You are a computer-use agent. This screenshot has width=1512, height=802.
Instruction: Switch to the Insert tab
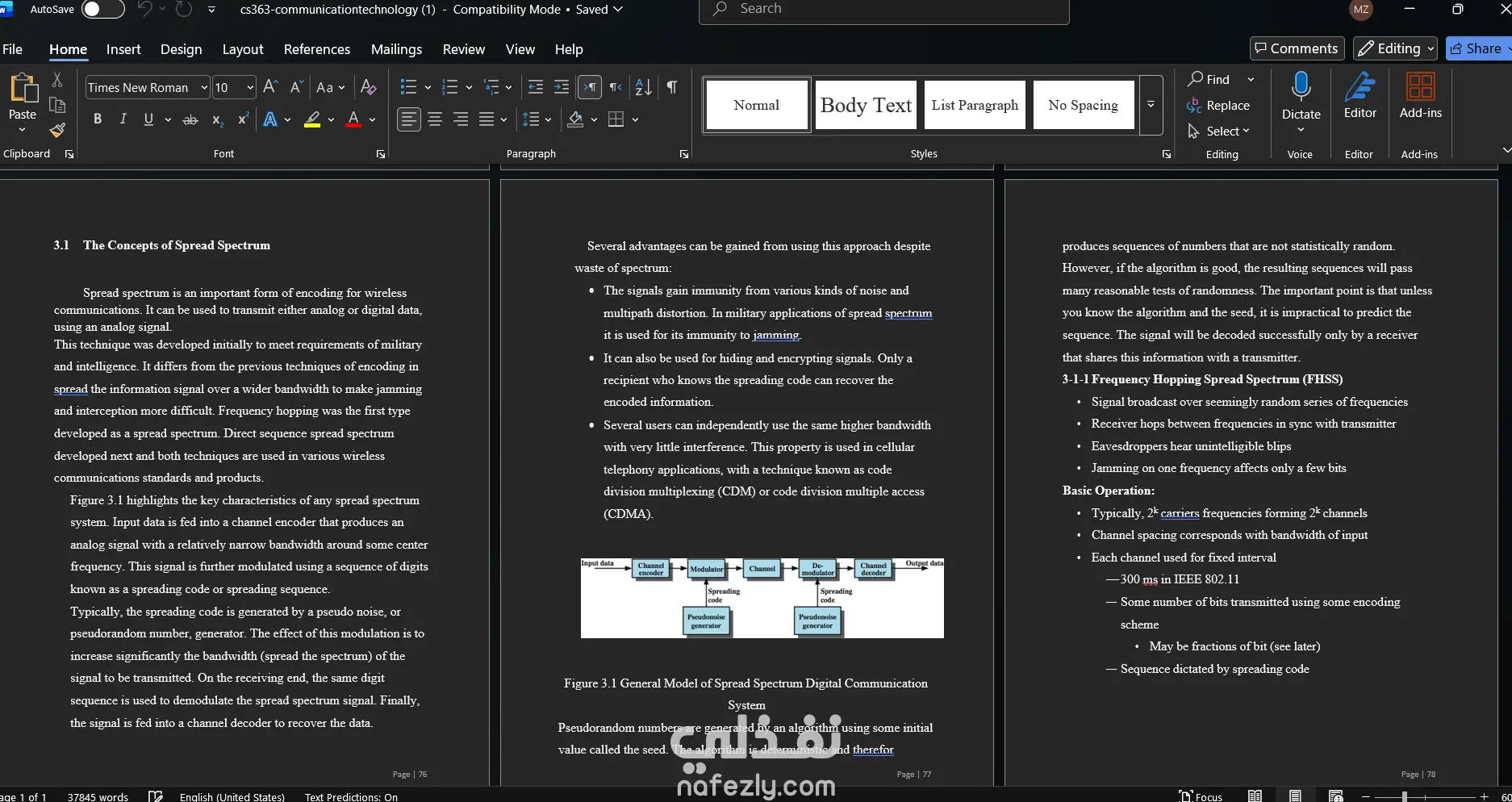[x=123, y=49]
